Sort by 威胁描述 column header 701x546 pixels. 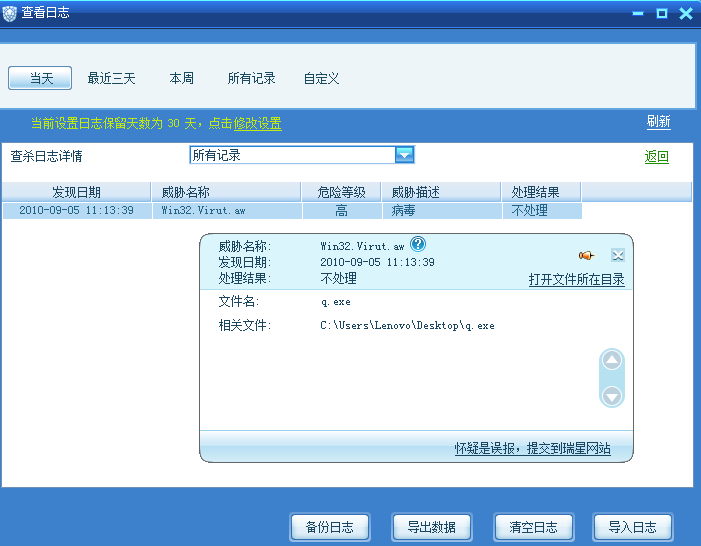442,192
